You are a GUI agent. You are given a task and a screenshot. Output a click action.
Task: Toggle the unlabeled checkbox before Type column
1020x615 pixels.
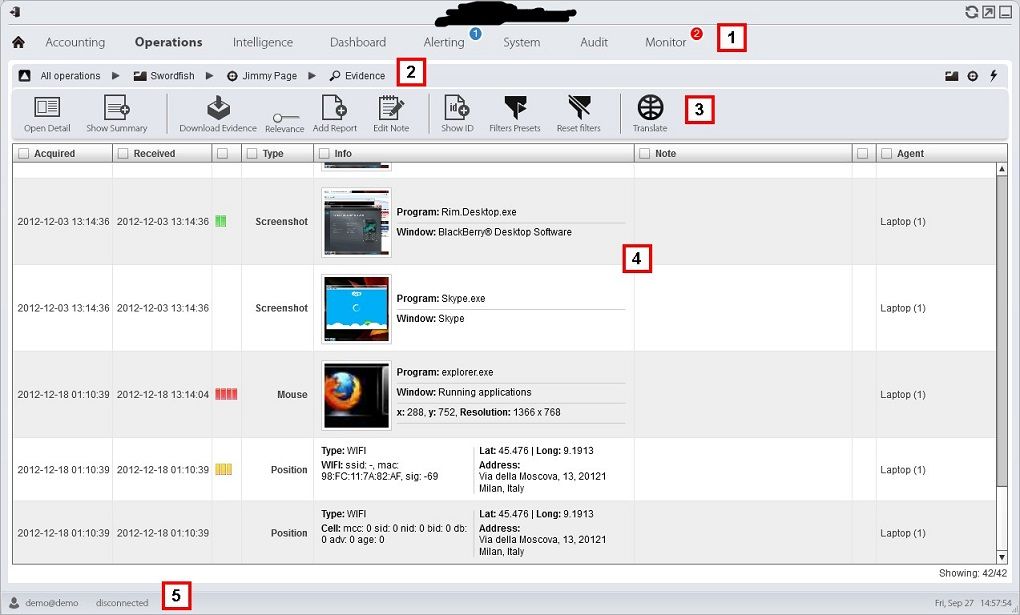[x=222, y=154]
